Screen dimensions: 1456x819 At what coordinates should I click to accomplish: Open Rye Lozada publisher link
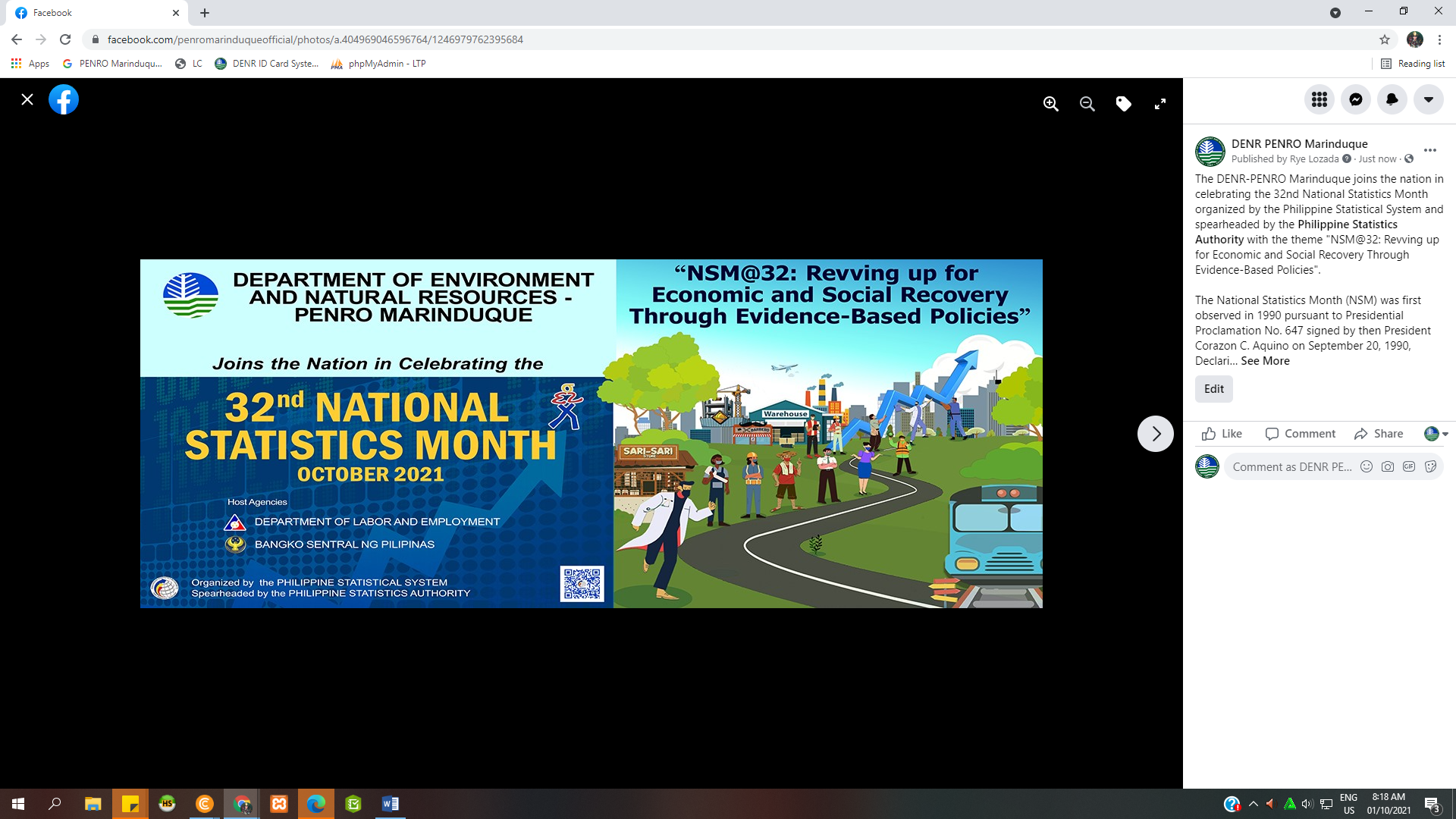click(1314, 158)
